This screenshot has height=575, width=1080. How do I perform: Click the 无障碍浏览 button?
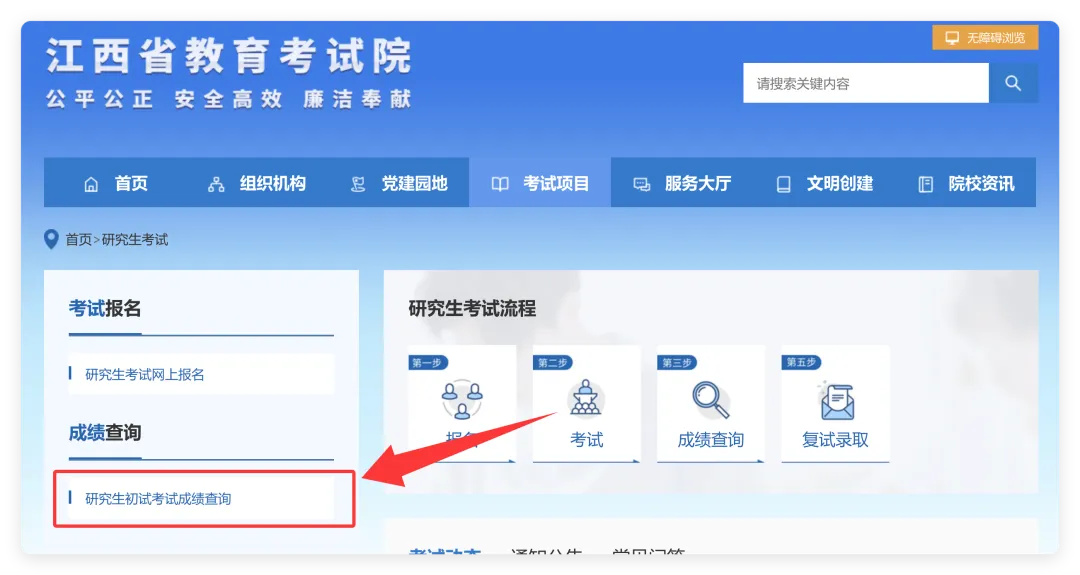click(986, 38)
